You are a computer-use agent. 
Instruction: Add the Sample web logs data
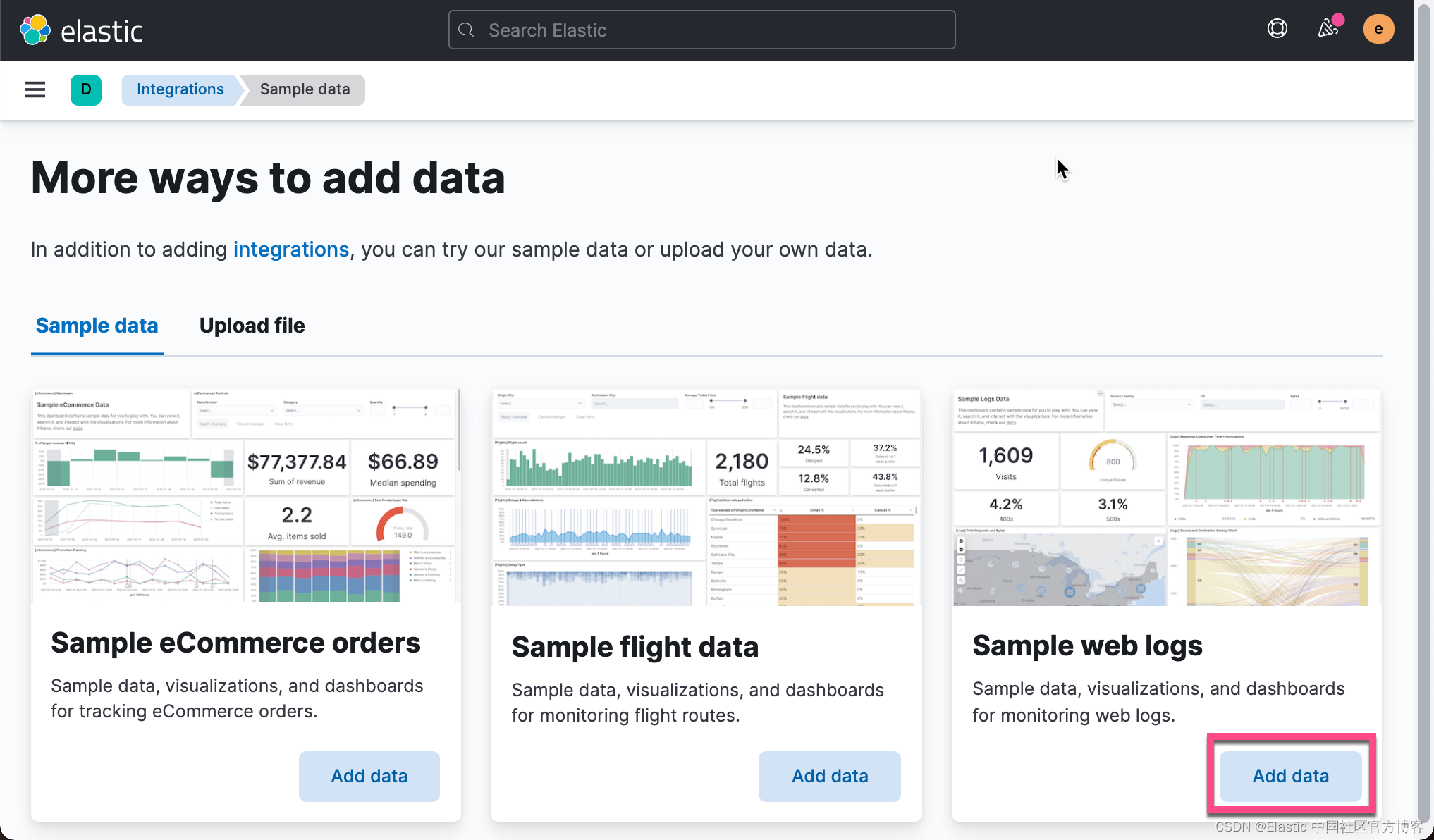point(1290,776)
